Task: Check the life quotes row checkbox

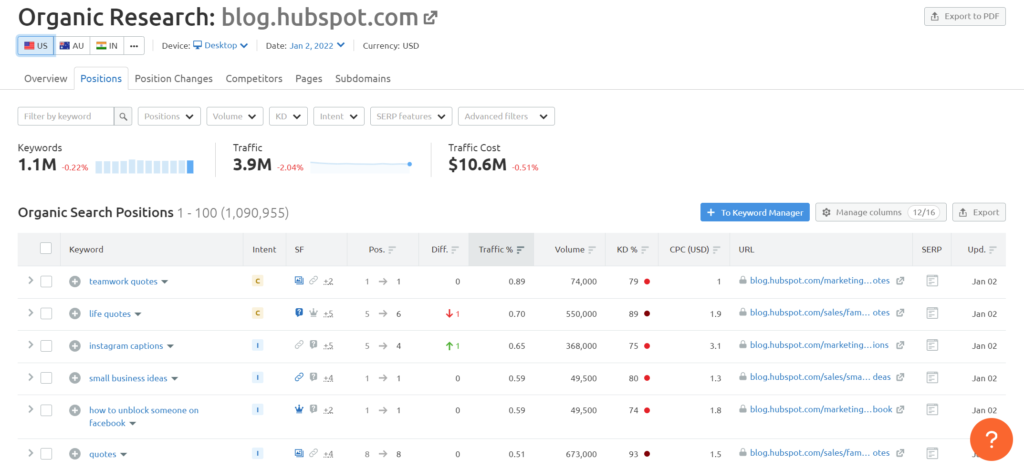Action: 46,313
